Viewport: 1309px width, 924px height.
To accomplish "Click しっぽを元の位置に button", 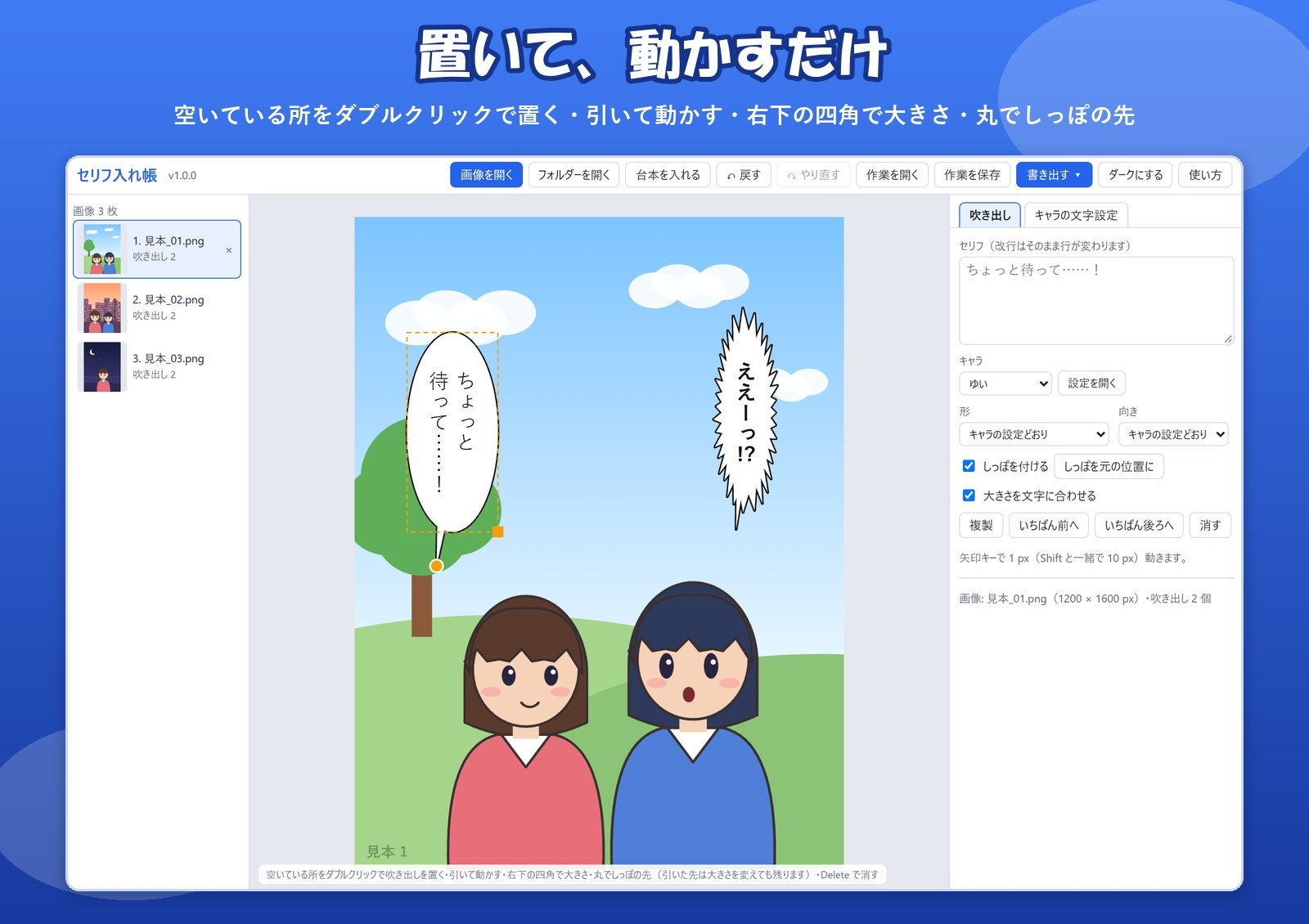I will click(1109, 466).
